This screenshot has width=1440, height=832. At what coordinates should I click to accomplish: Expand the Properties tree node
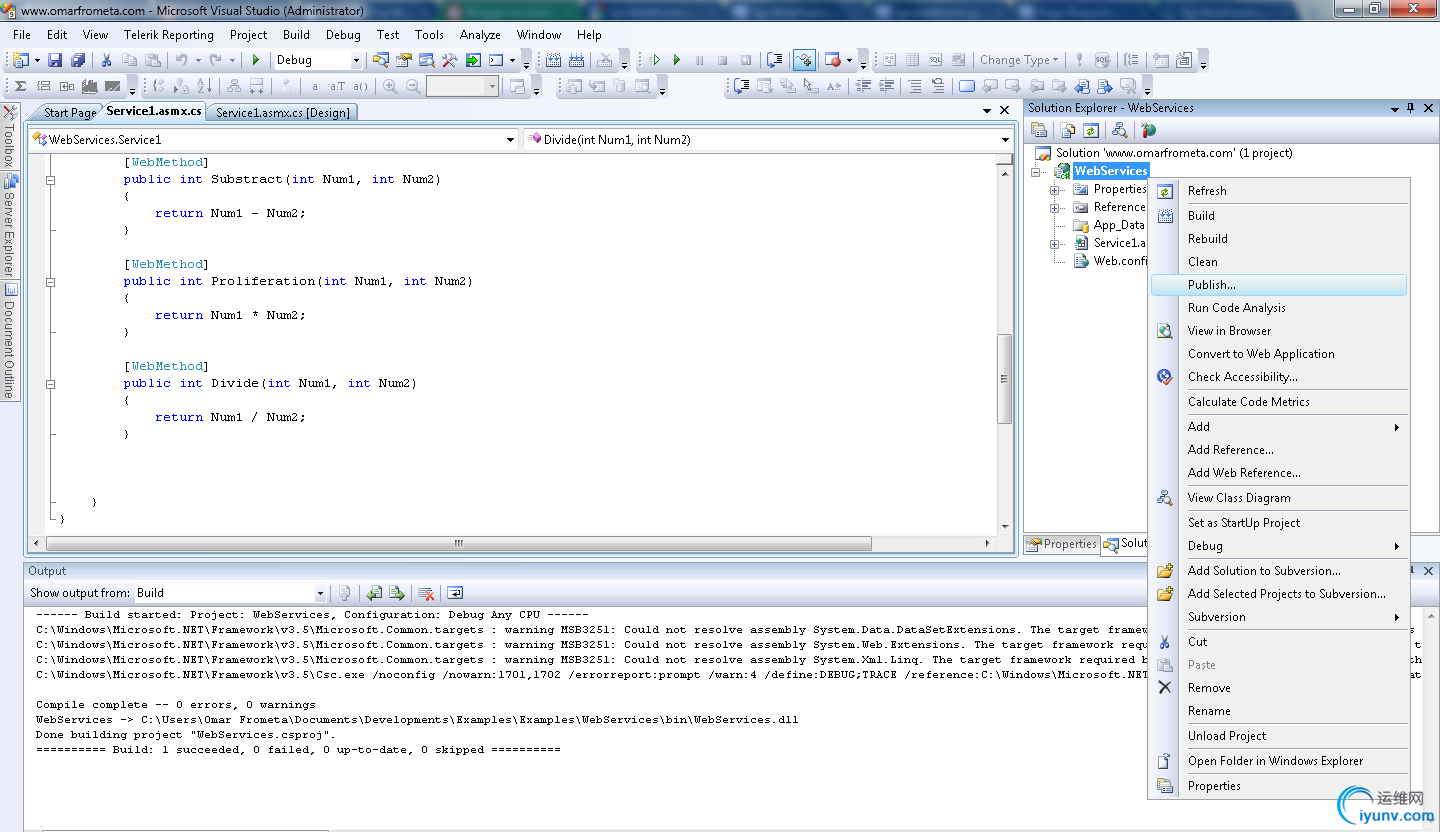tap(1054, 189)
